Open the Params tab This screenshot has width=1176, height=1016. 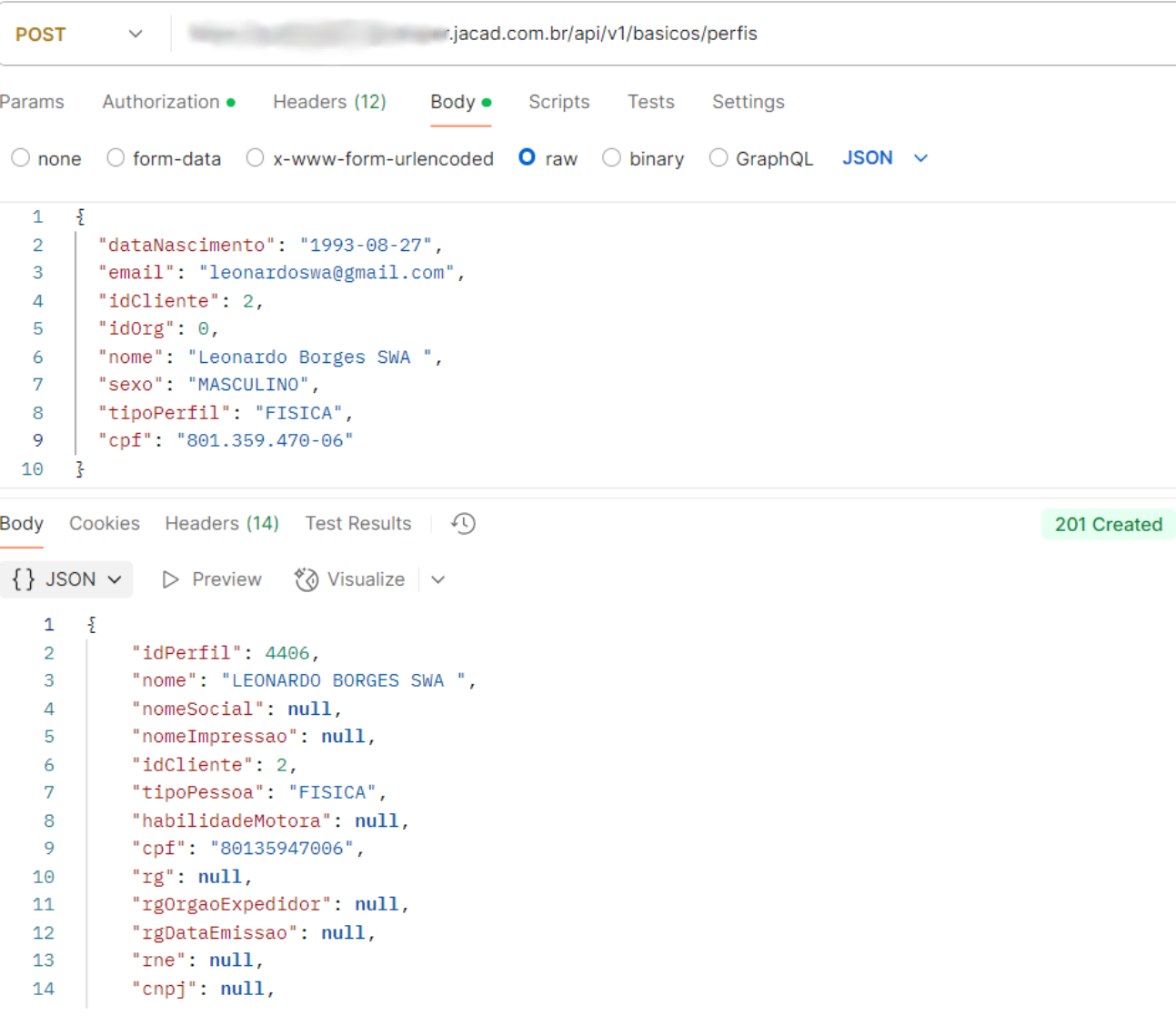(x=32, y=102)
